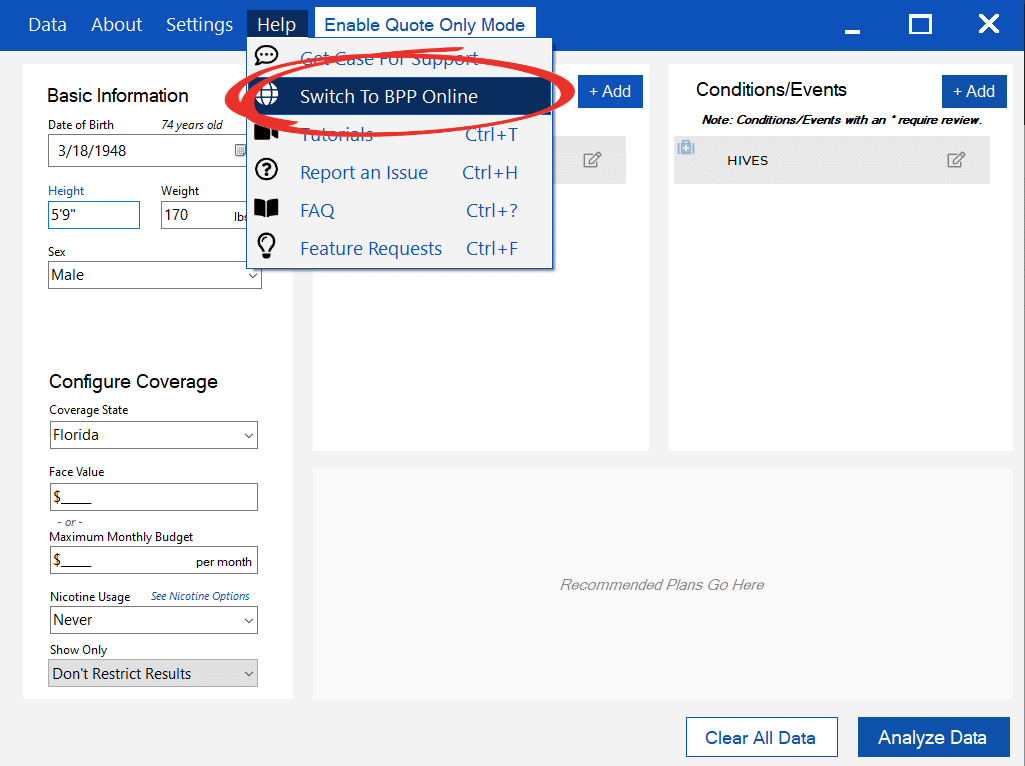Click the globe icon for BPP Online
The image size is (1025, 766).
point(267,96)
